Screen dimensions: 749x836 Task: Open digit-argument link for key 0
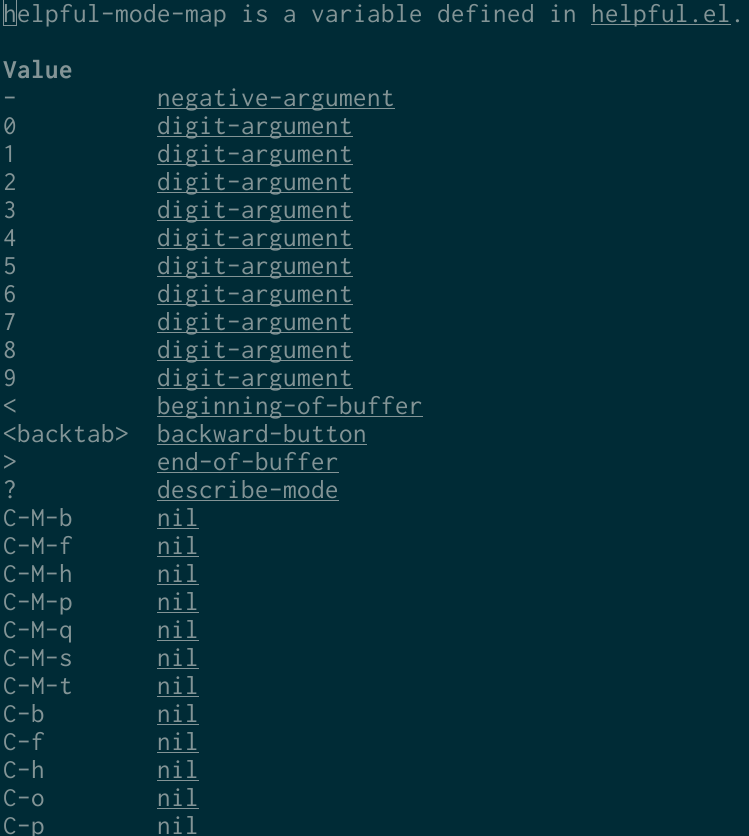(x=255, y=127)
